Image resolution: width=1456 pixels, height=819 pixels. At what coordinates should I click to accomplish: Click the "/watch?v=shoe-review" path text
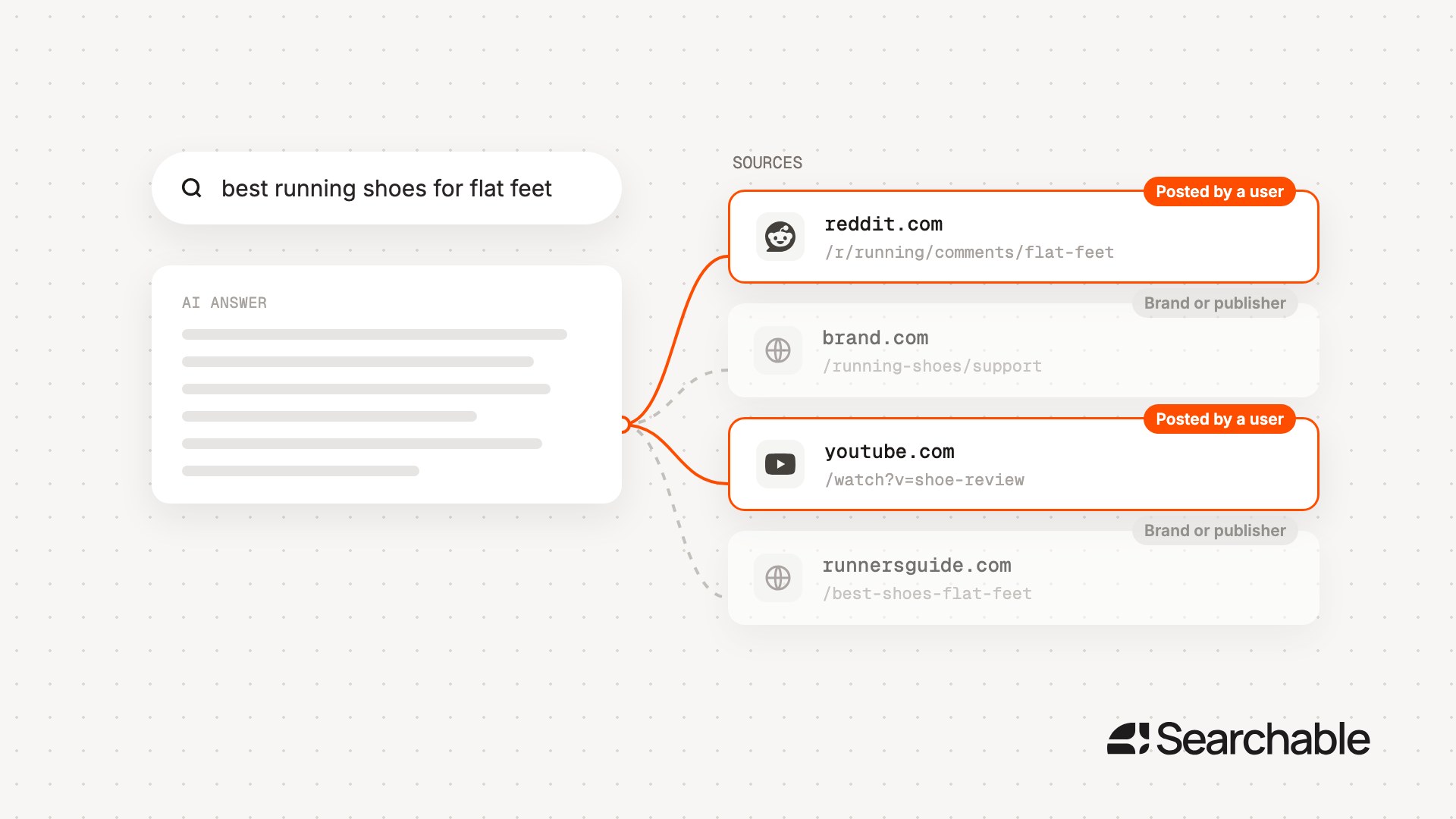(924, 480)
